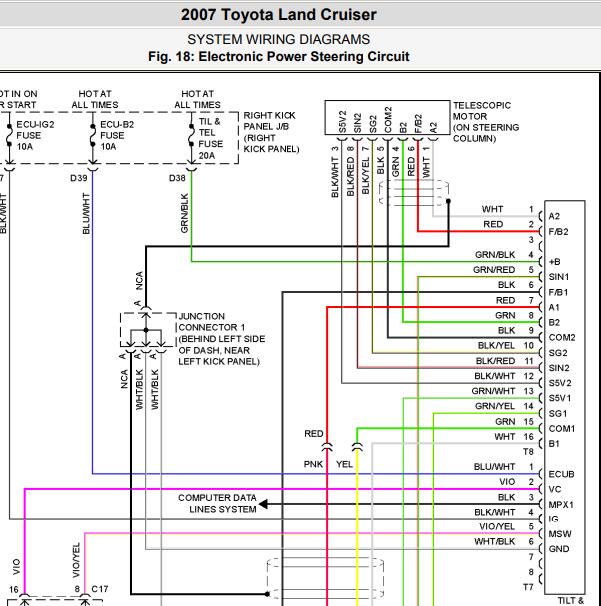Click the "D38" connector label
The image size is (601, 606).
[177, 178]
